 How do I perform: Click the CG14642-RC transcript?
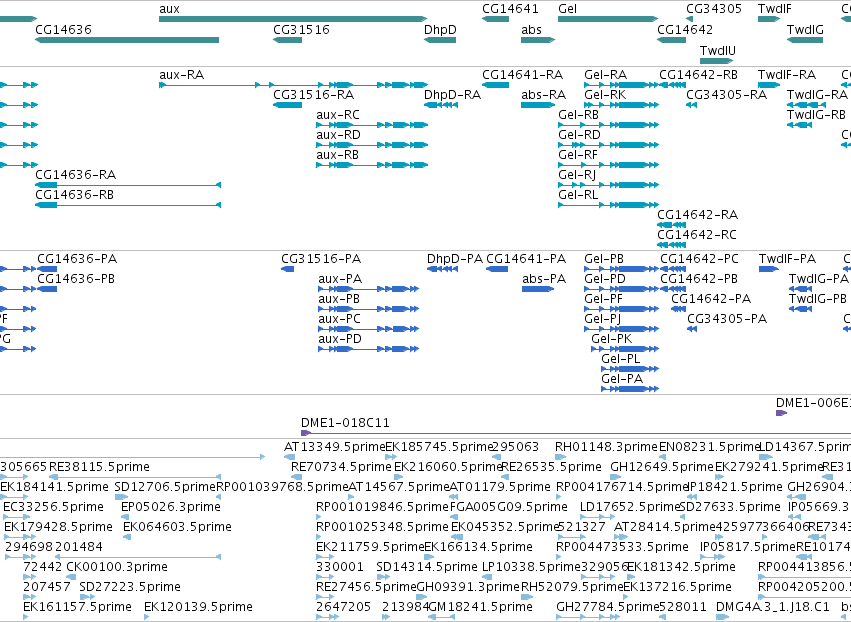tap(671, 245)
